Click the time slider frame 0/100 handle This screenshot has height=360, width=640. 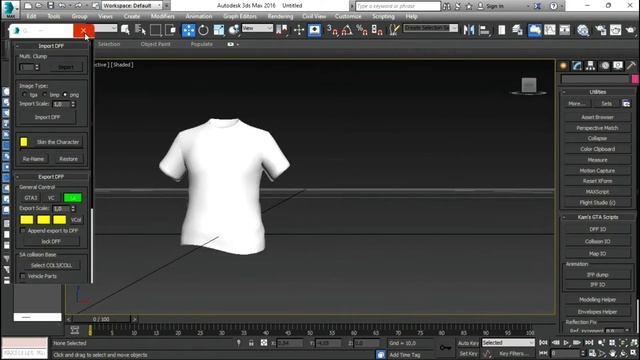(101, 319)
